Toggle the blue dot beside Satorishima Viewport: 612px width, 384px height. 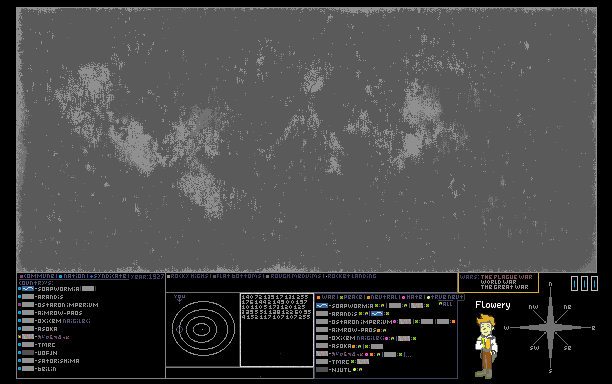coord(20,361)
